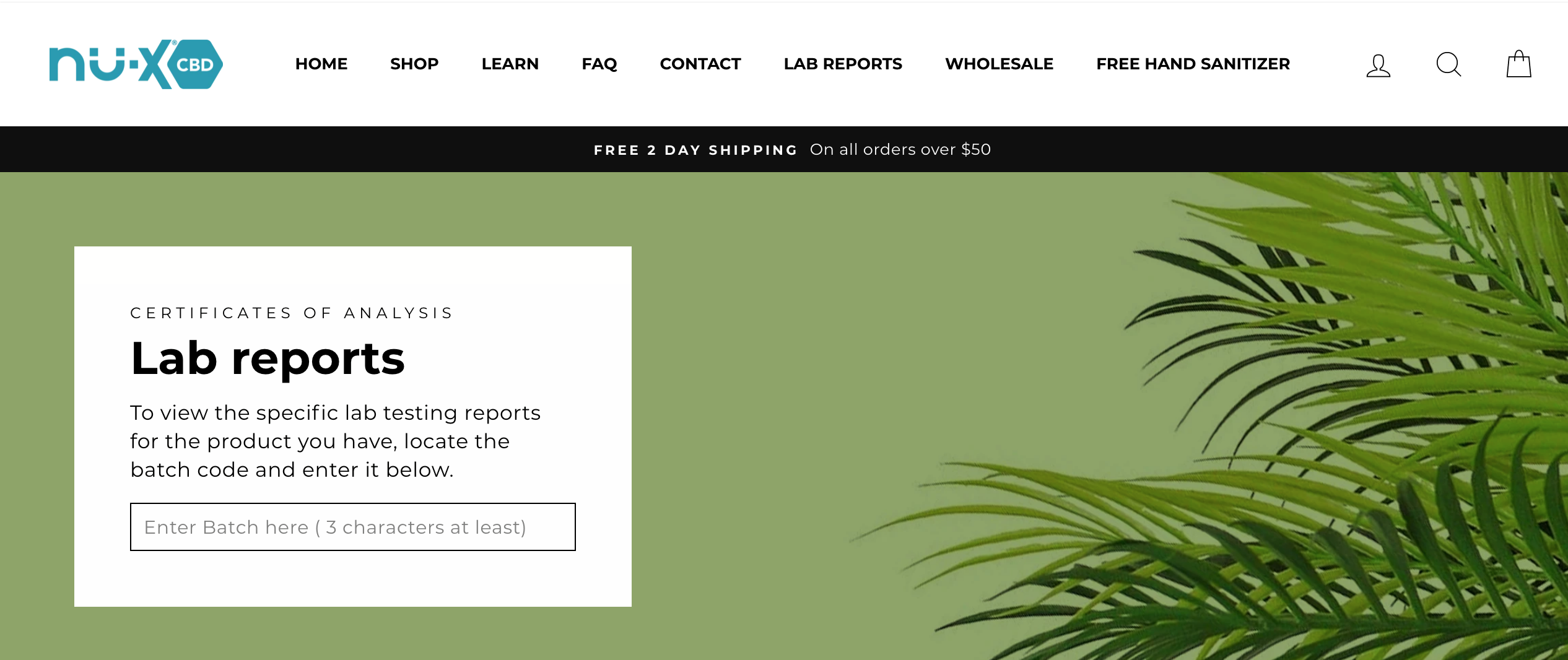Screen dimensions: 1568x660
Task: Navigate to the HOME menu item
Action: (x=321, y=64)
